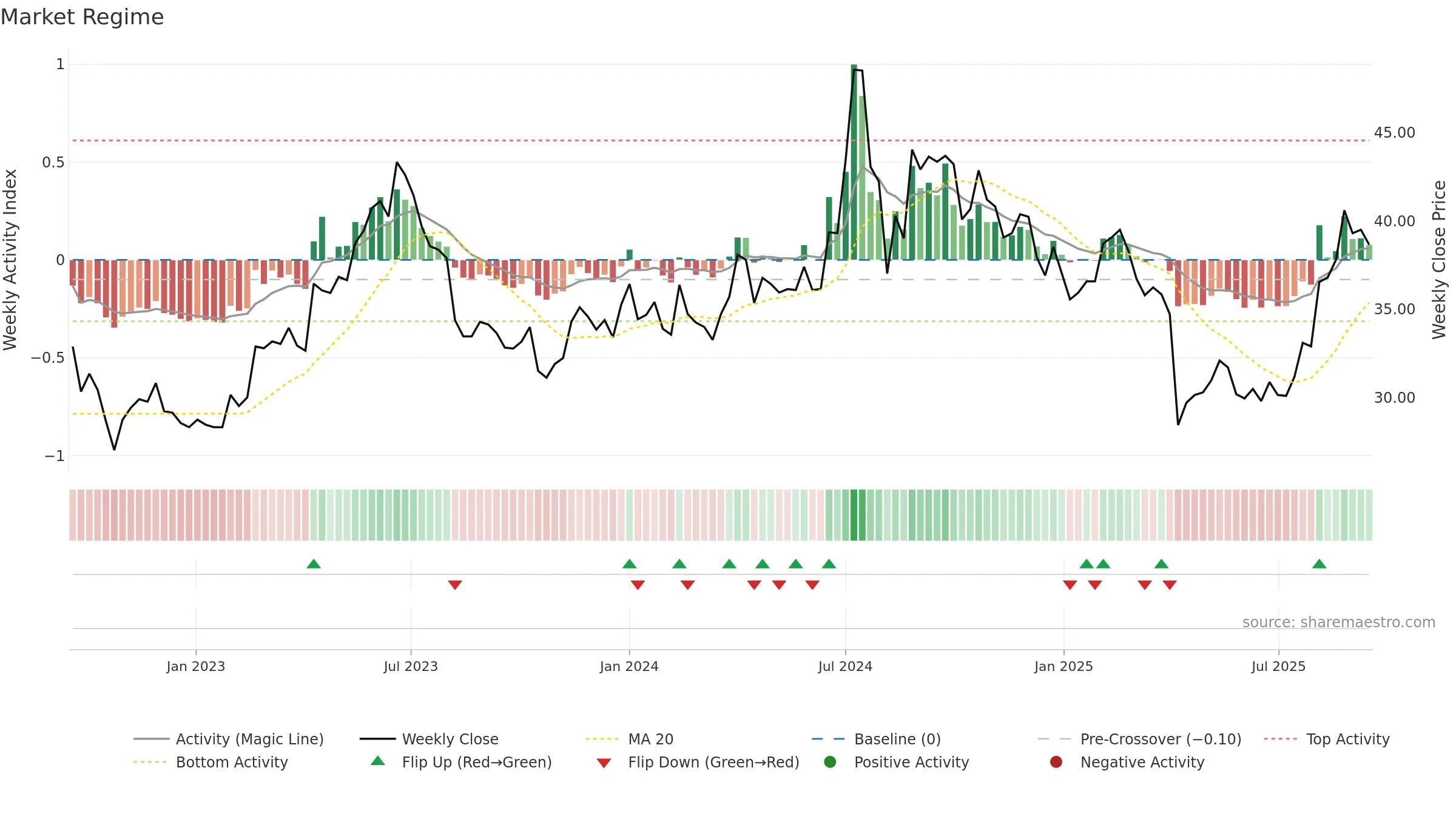1456x819 pixels.
Task: Click the Weekly Activity Index axis title
Action: point(10,260)
